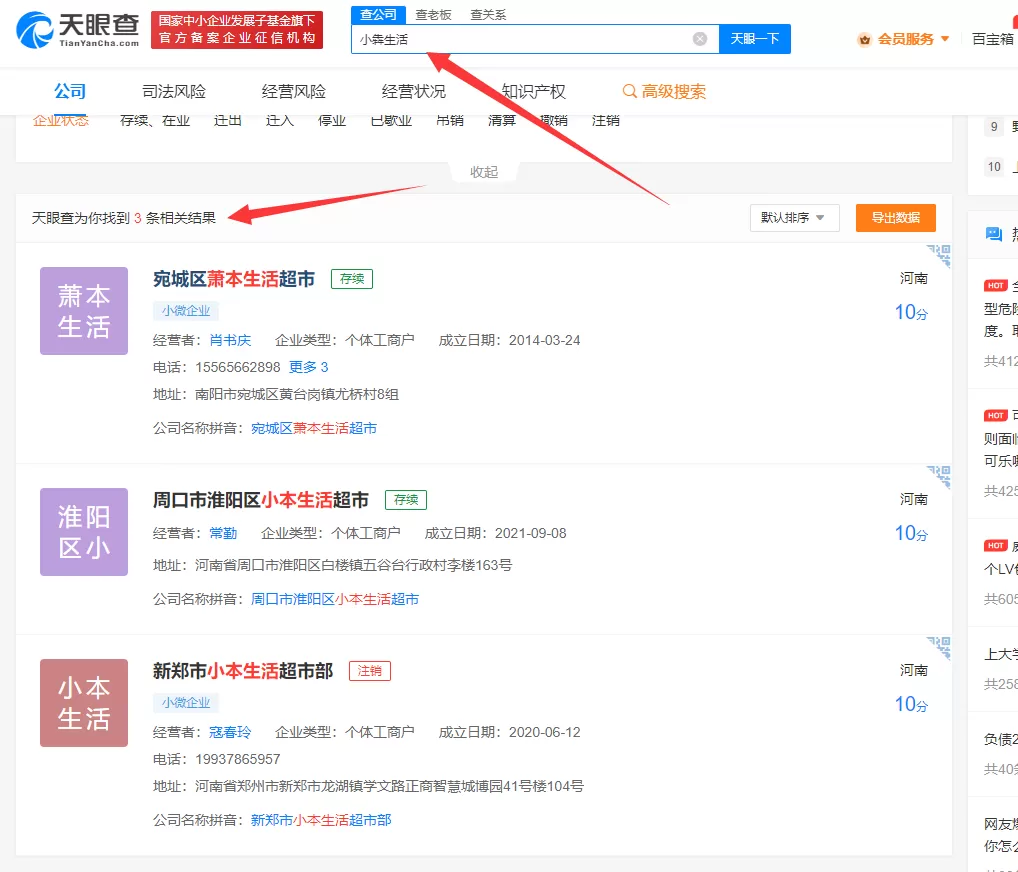This screenshot has width=1018, height=872.
Task: Select the 公司 results tab
Action: 70,92
